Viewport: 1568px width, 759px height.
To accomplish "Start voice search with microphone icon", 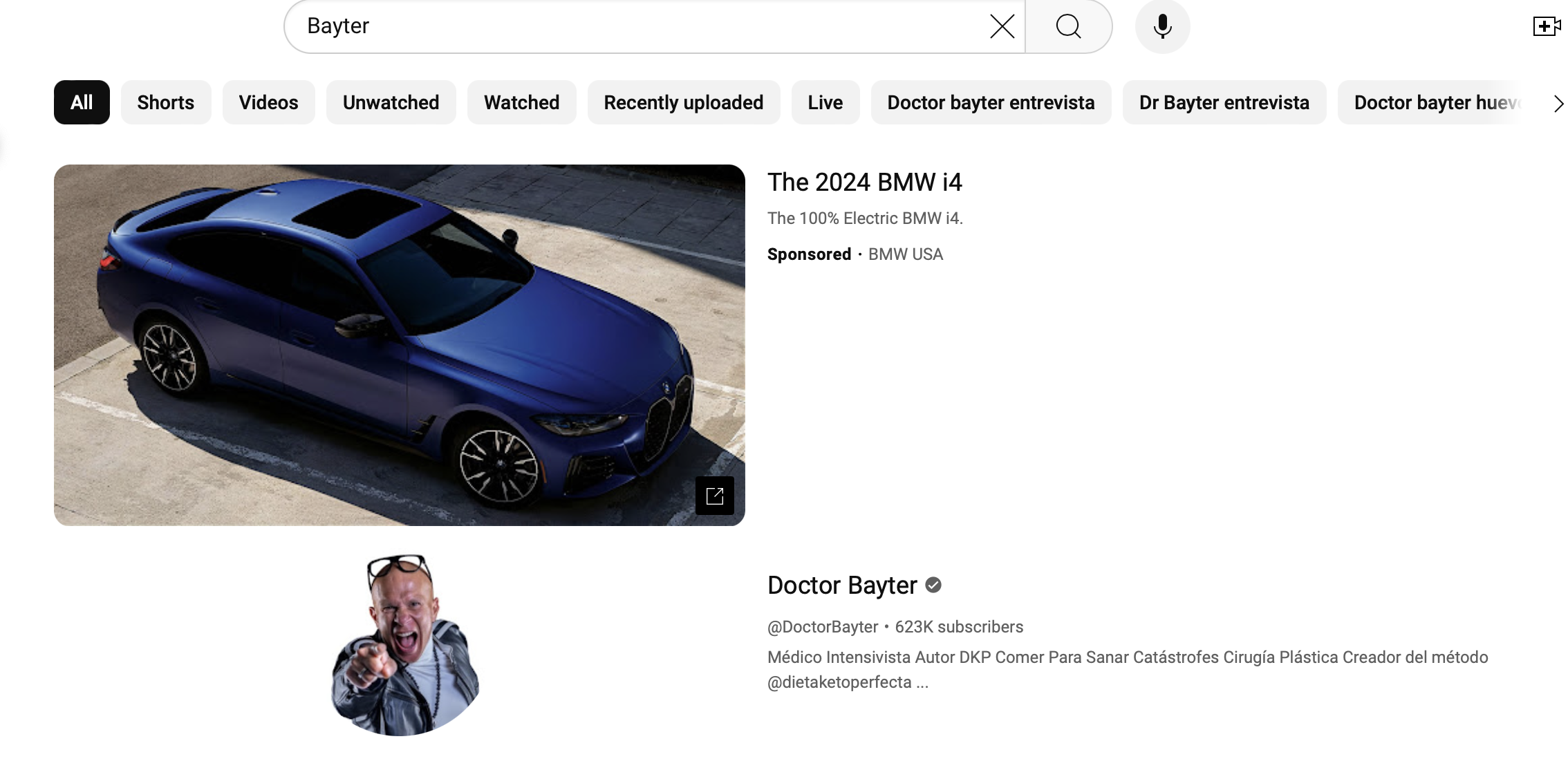I will [x=1162, y=27].
